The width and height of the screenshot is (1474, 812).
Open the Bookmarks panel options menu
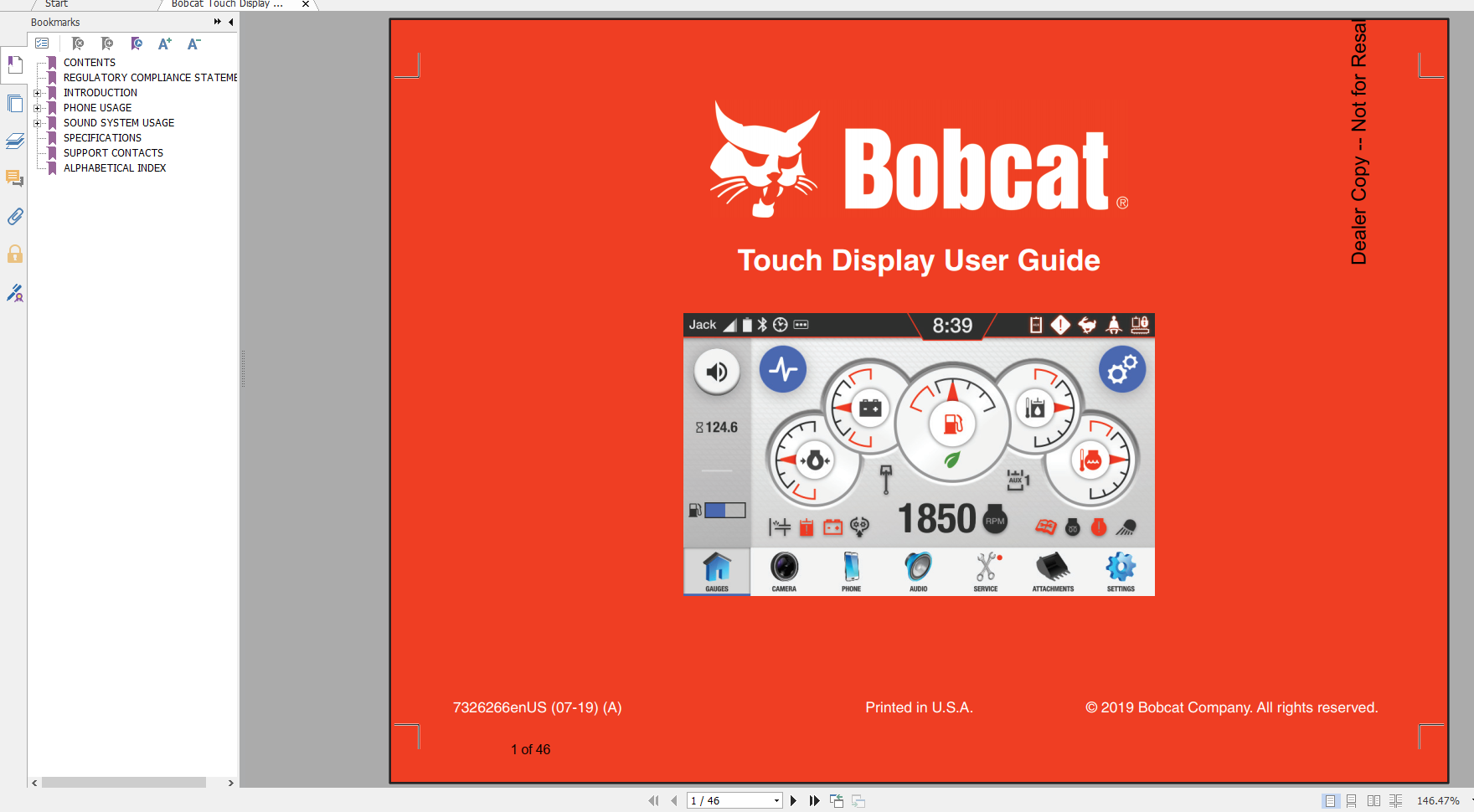[x=43, y=44]
